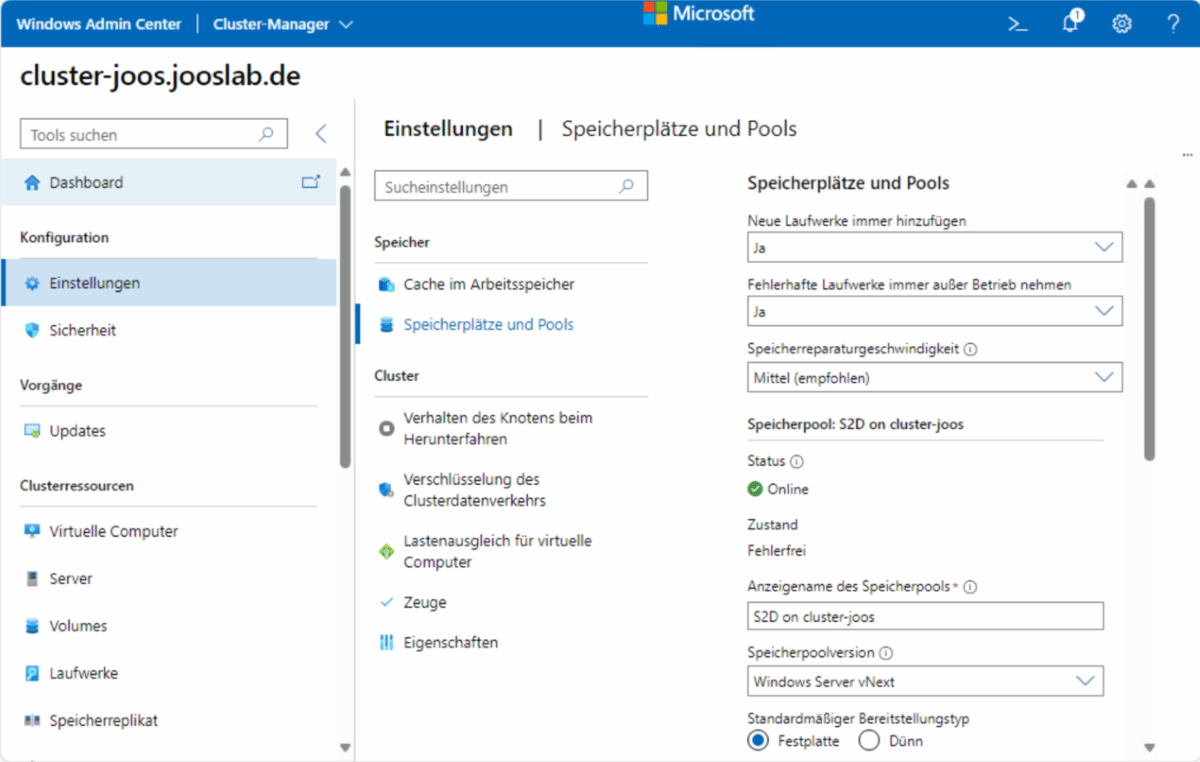Click the Anzeigename des Speicherpools input field

coord(925,616)
